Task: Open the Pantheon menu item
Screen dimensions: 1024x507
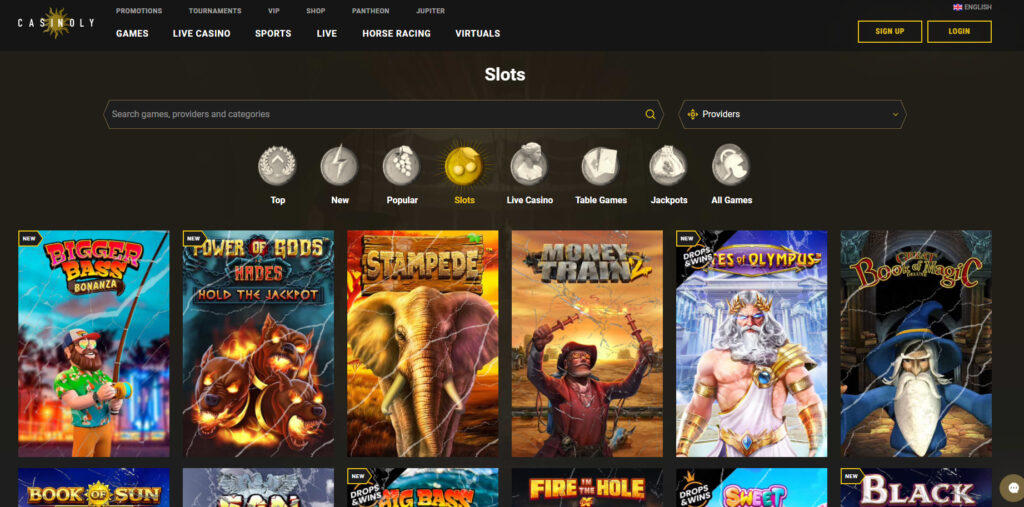Action: pyautogui.click(x=371, y=11)
